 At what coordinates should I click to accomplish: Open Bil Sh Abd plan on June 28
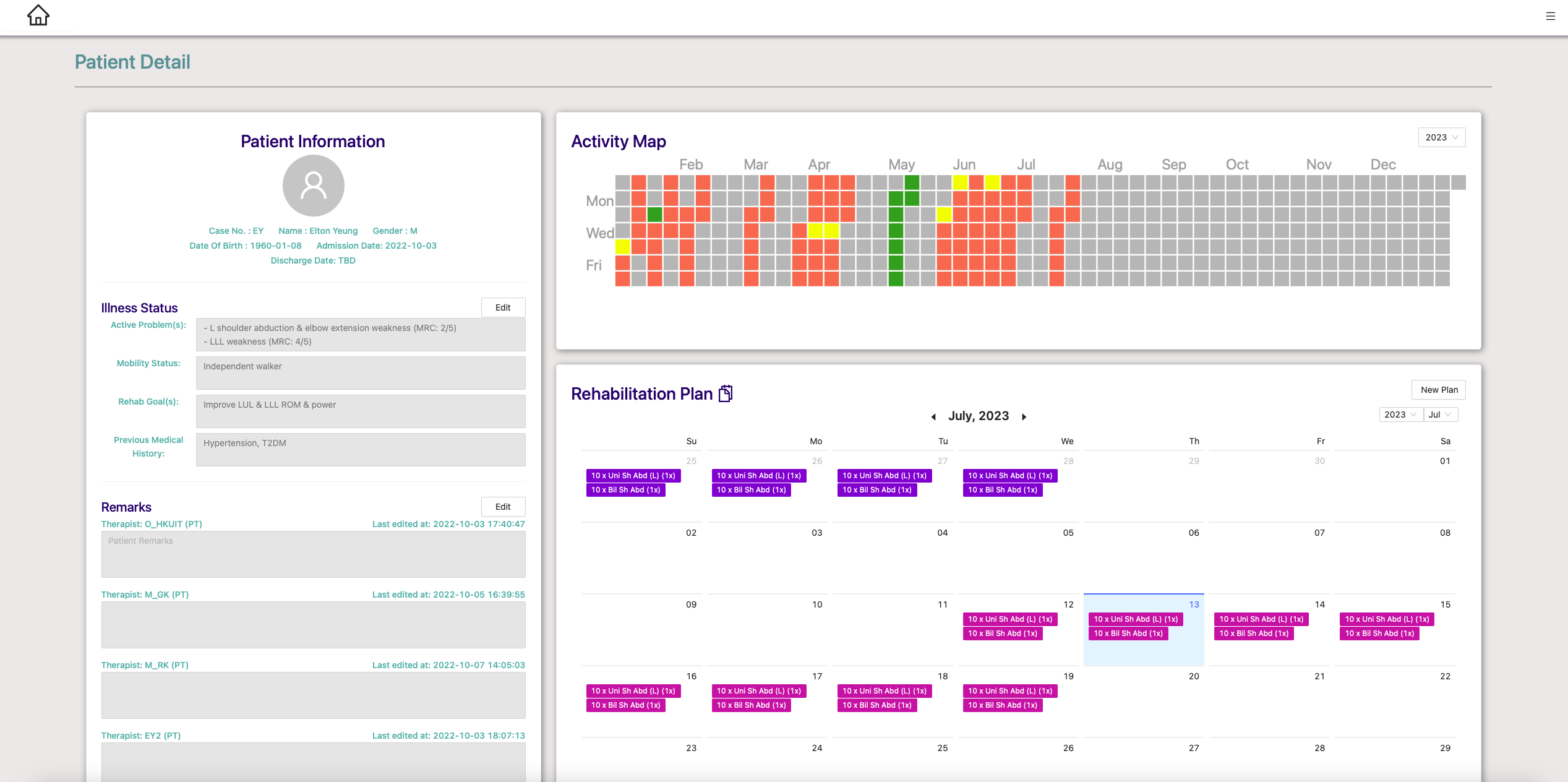[1003, 490]
